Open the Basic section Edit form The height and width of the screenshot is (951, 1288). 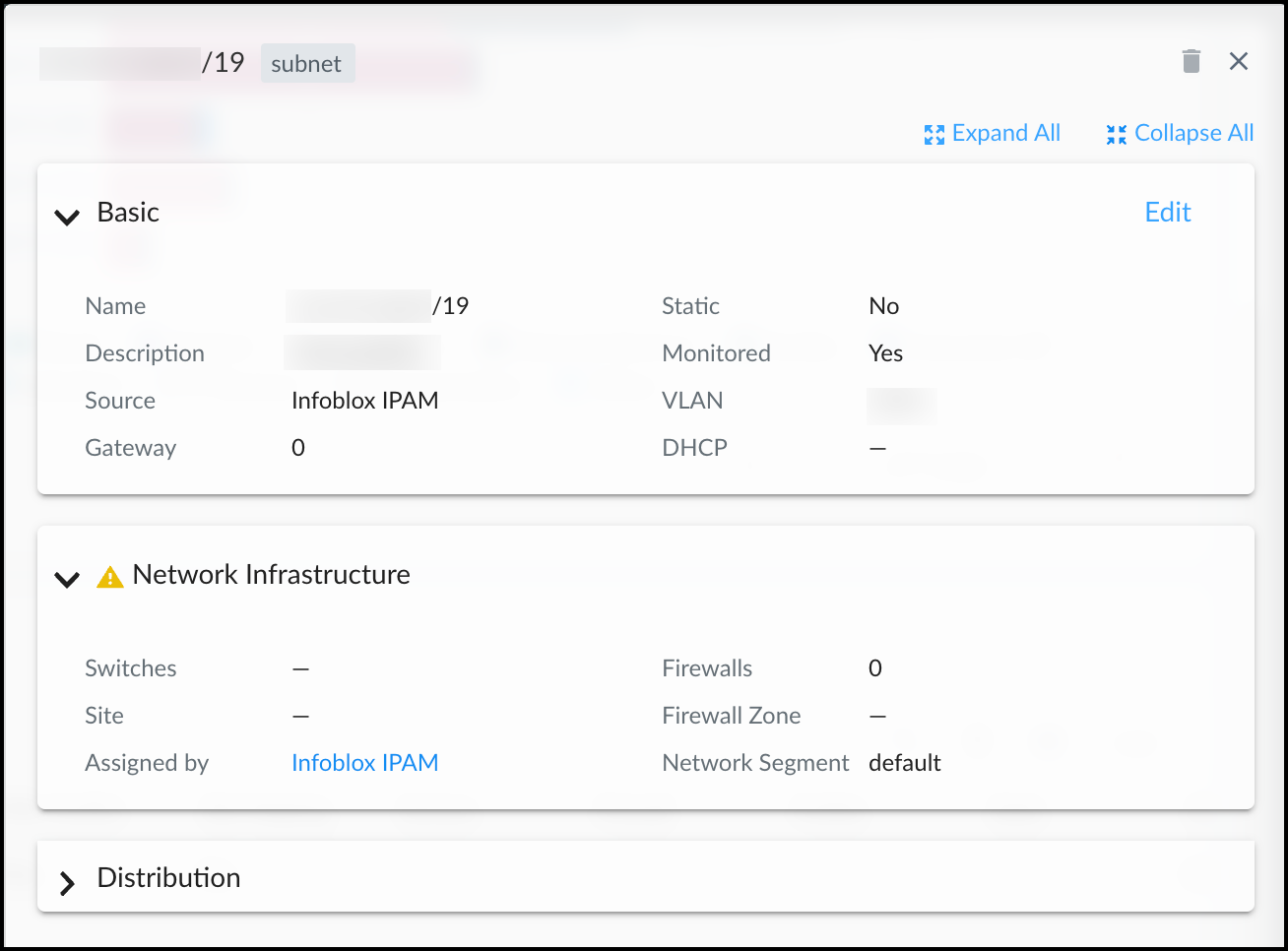(1167, 212)
